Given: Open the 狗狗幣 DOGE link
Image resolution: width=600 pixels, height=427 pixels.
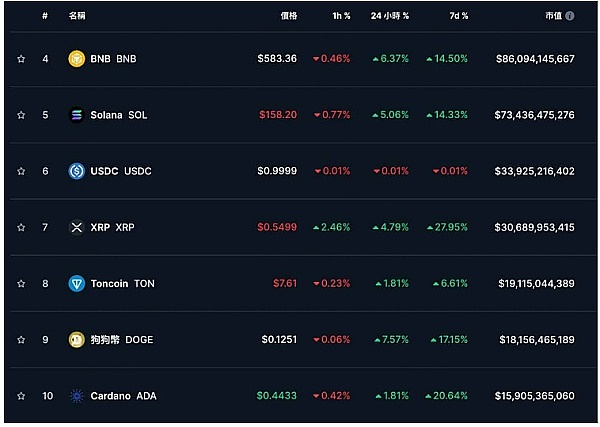Looking at the screenshot, I should coord(121,340).
